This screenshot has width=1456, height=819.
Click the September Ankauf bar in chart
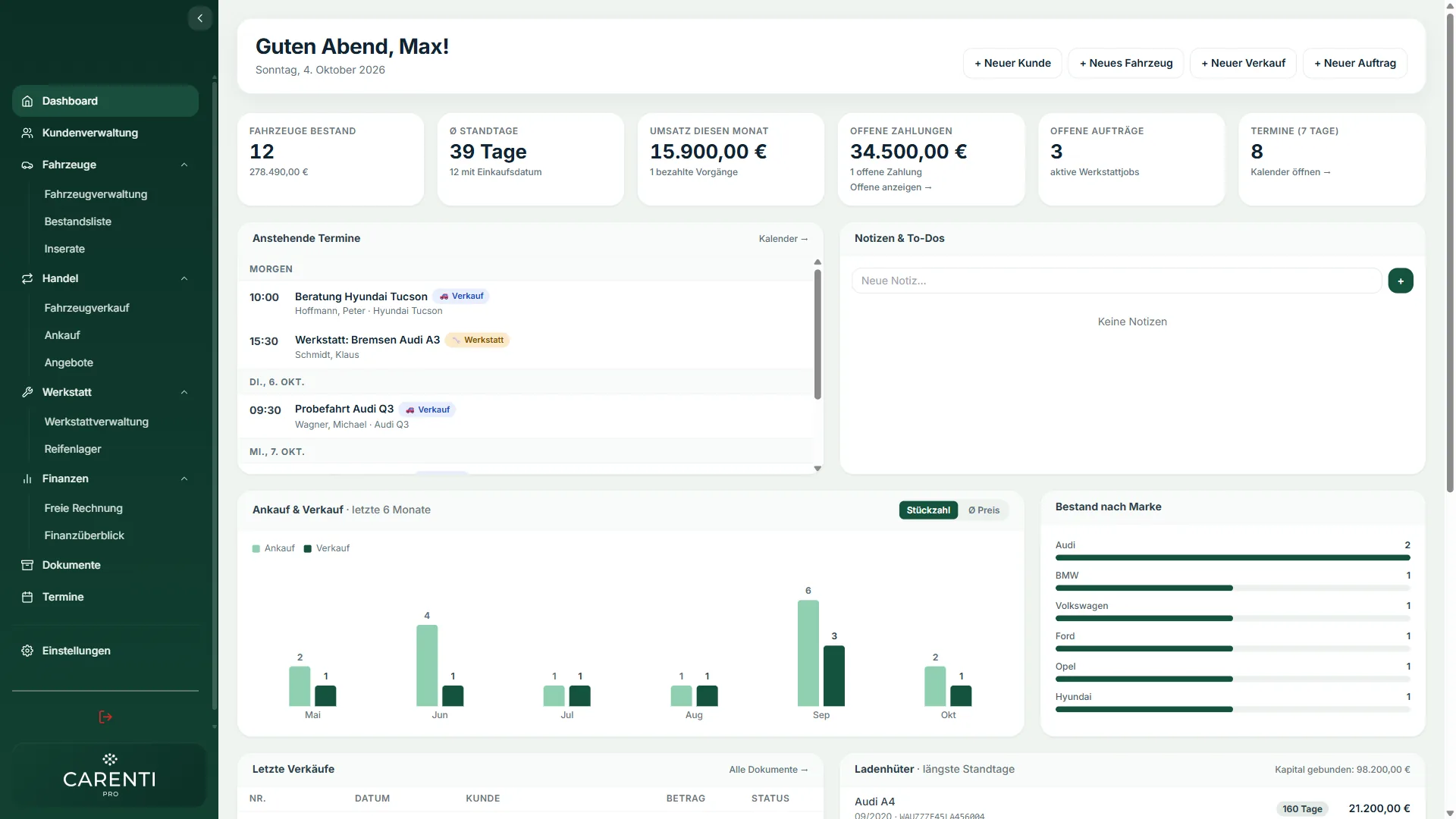pos(808,653)
